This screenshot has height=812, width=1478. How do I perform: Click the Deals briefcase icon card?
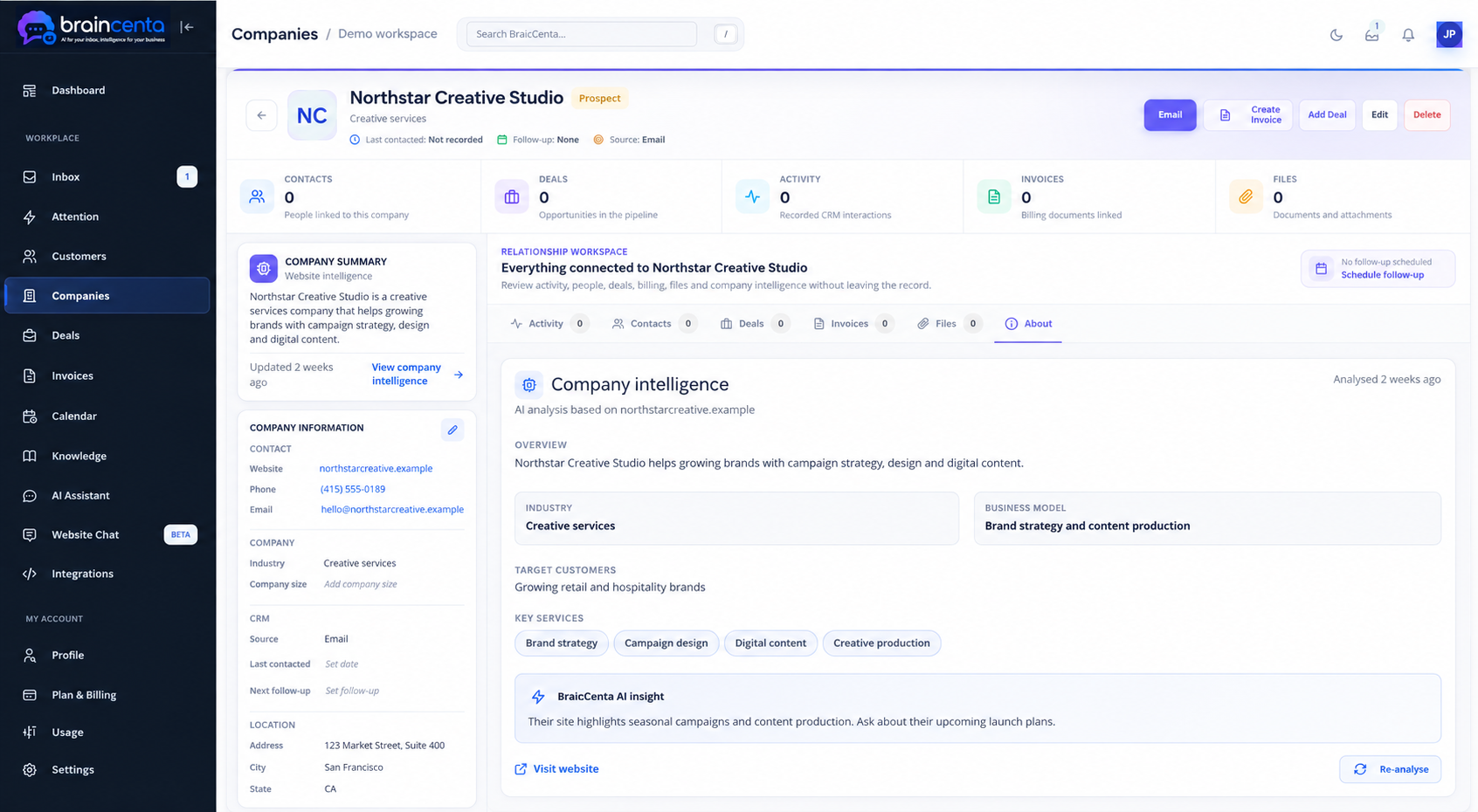(512, 196)
